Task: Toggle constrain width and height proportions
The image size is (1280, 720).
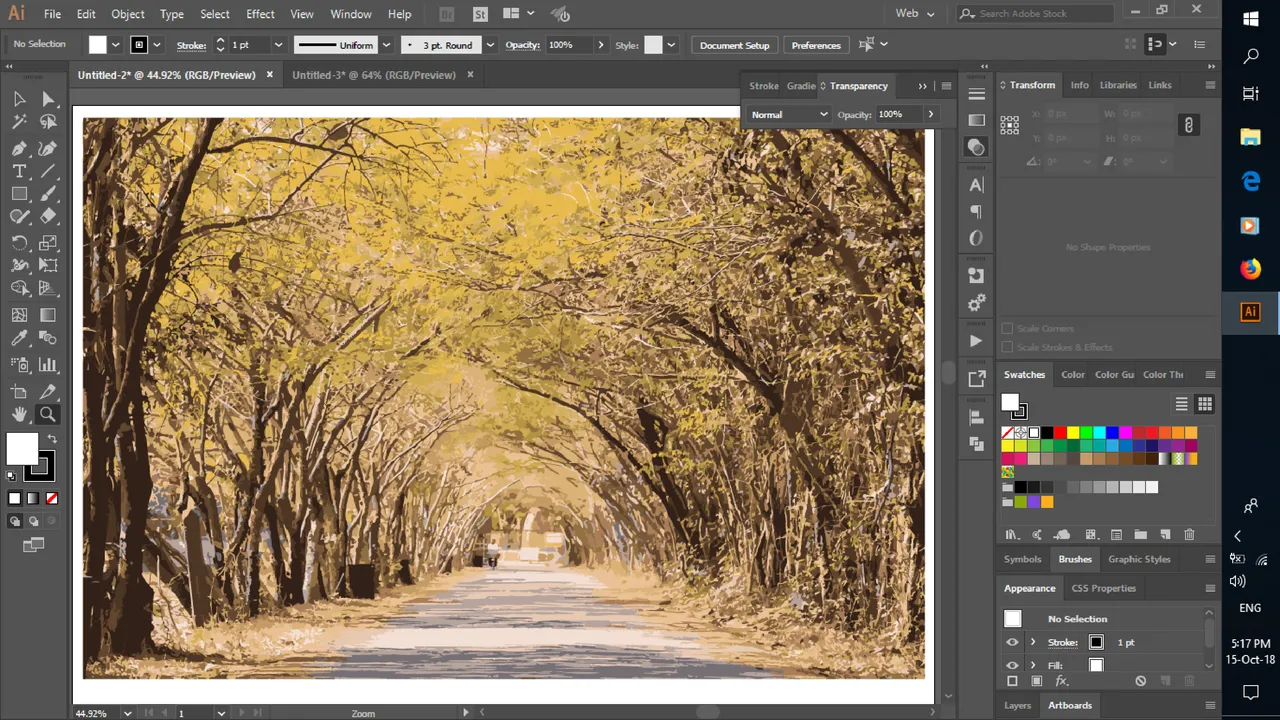Action: click(x=1188, y=125)
